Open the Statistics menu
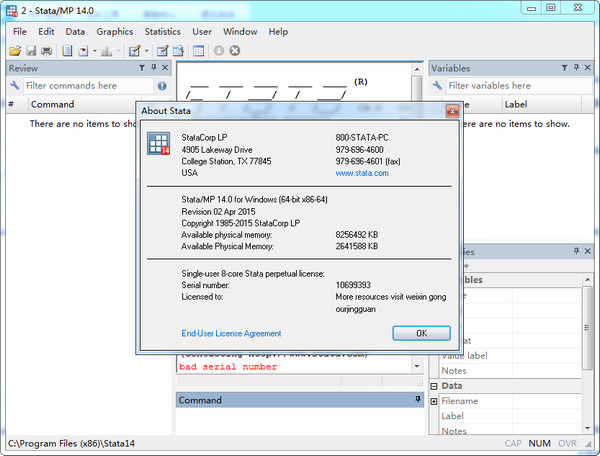 click(164, 31)
